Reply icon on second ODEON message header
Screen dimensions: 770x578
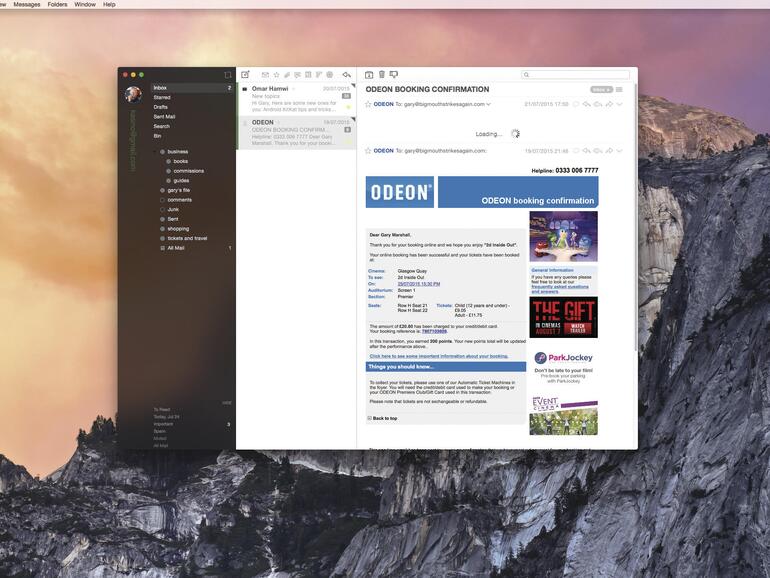click(x=587, y=151)
